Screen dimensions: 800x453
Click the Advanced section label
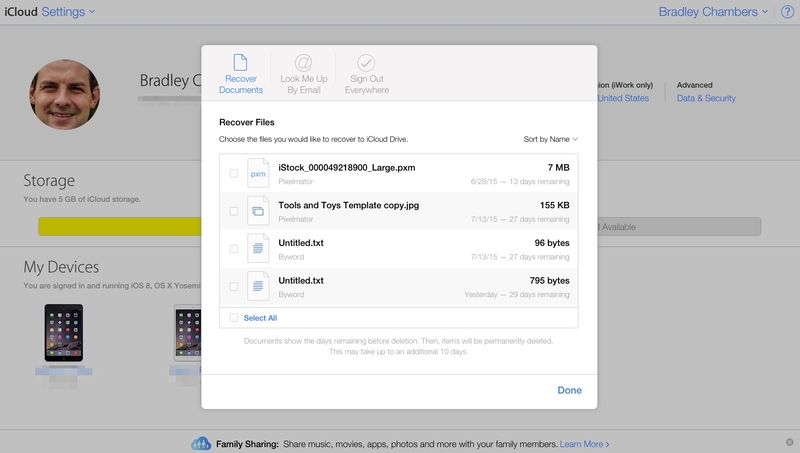694,85
